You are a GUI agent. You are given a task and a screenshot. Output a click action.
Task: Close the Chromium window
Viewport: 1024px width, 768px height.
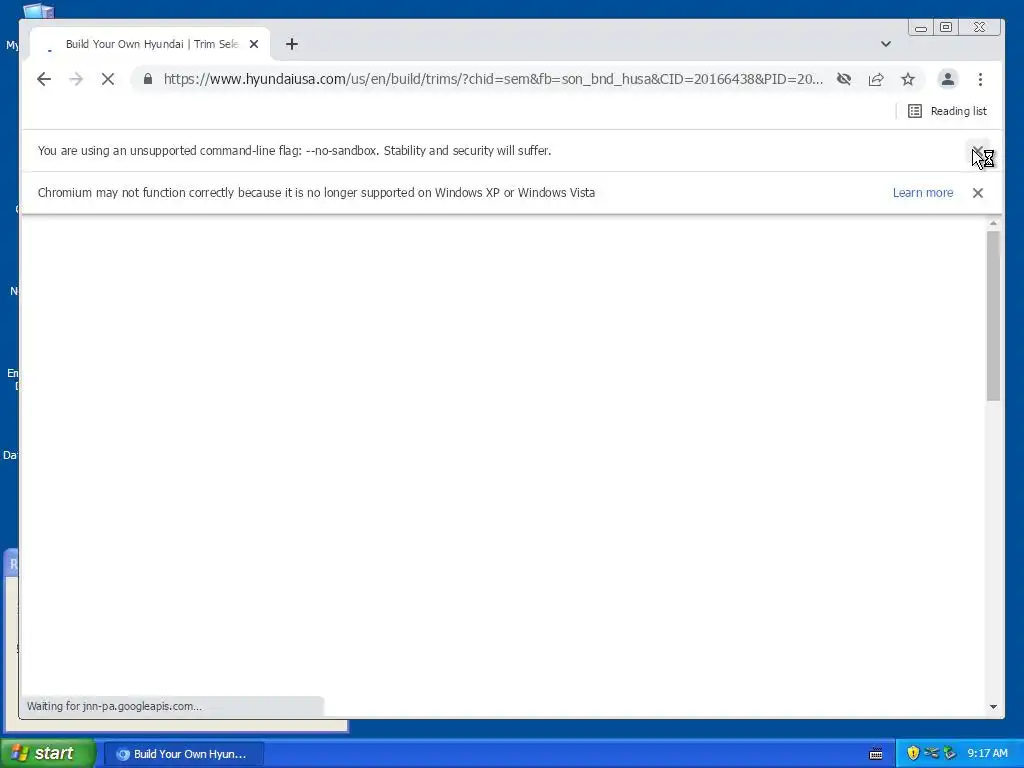[x=979, y=27]
